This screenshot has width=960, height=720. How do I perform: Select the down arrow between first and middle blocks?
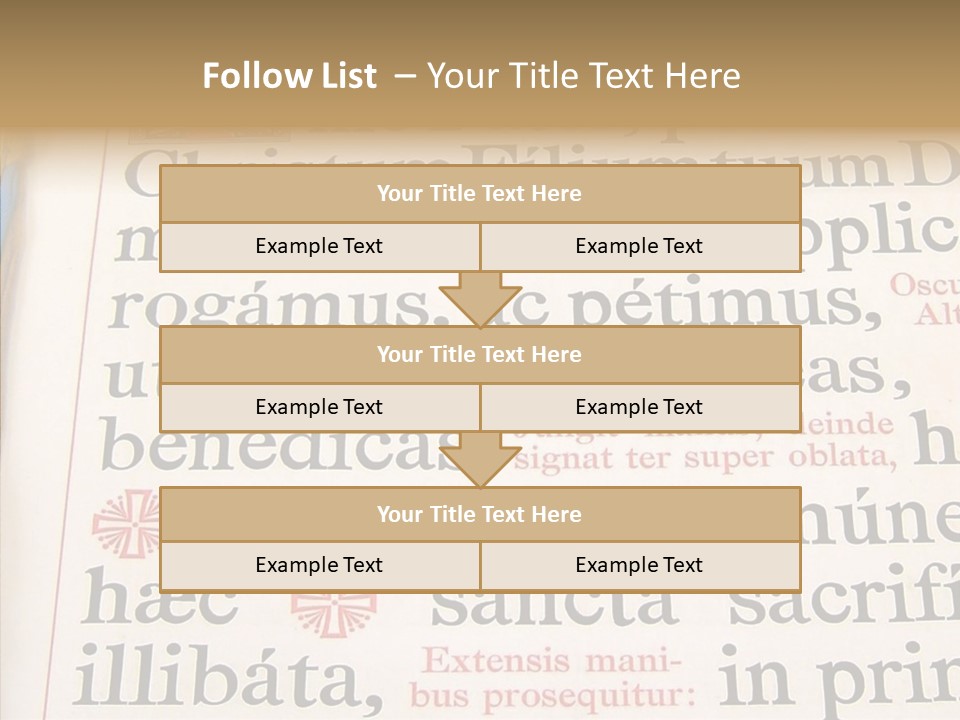(x=481, y=299)
